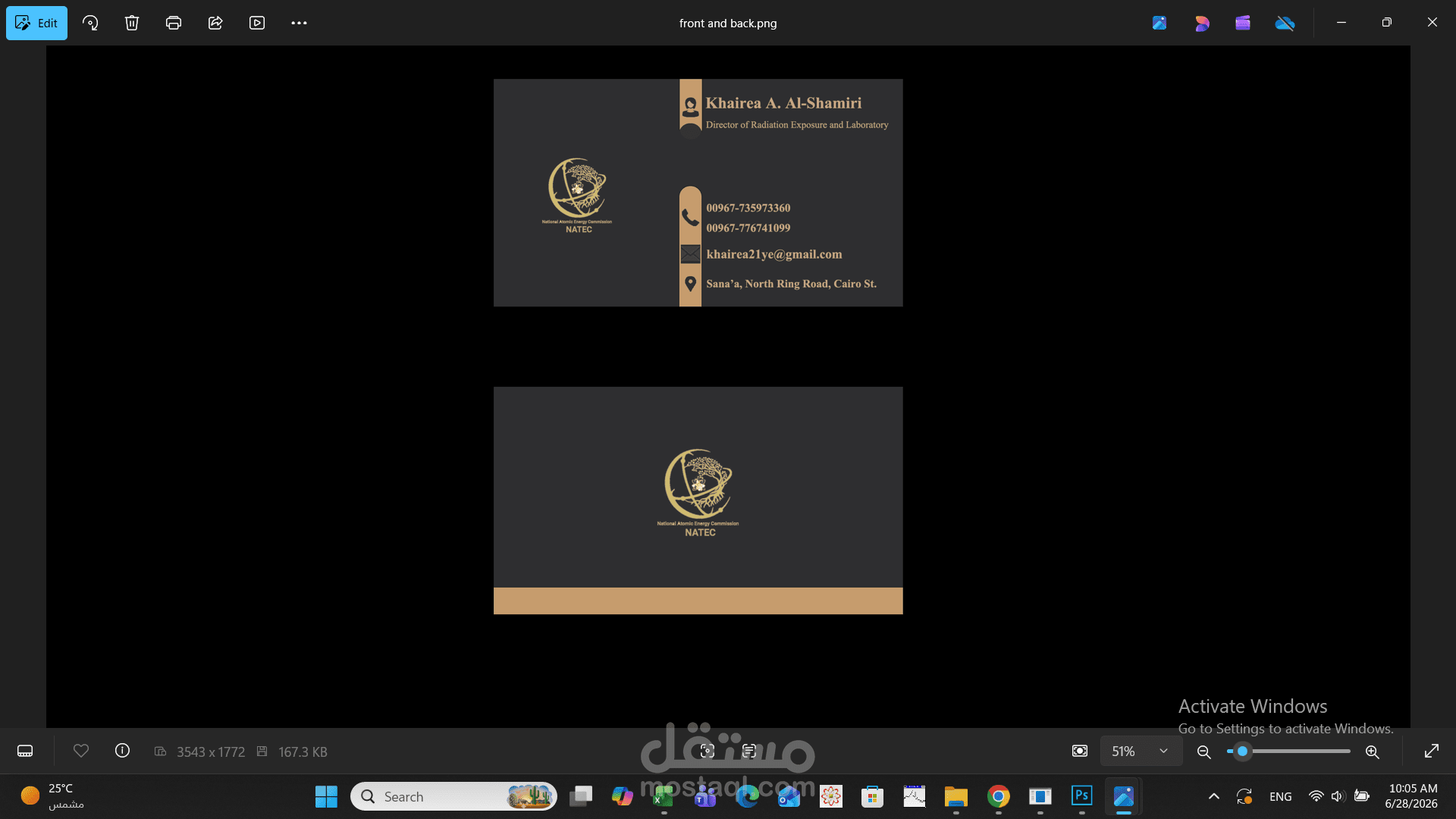
Task: Open the clock showing 10:05 AM
Action: [1412, 796]
